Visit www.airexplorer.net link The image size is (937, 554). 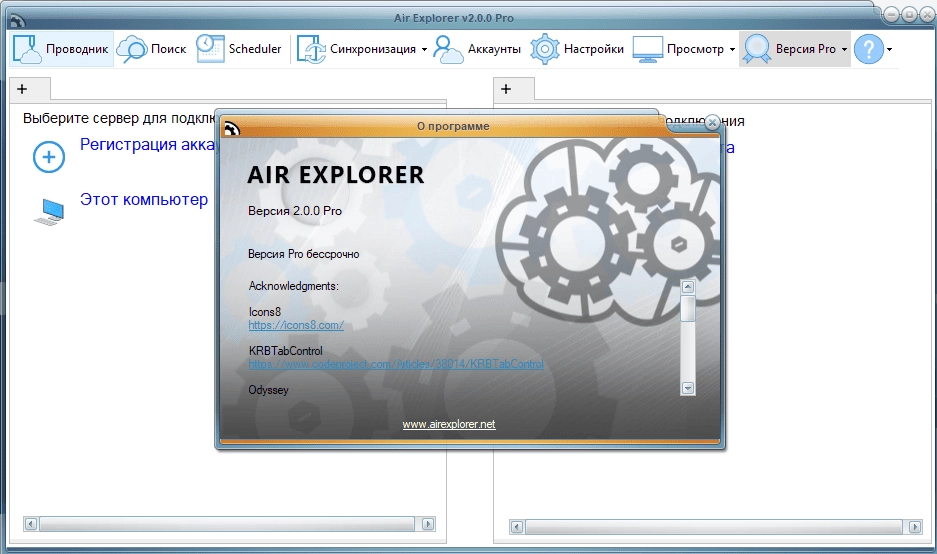pos(449,424)
